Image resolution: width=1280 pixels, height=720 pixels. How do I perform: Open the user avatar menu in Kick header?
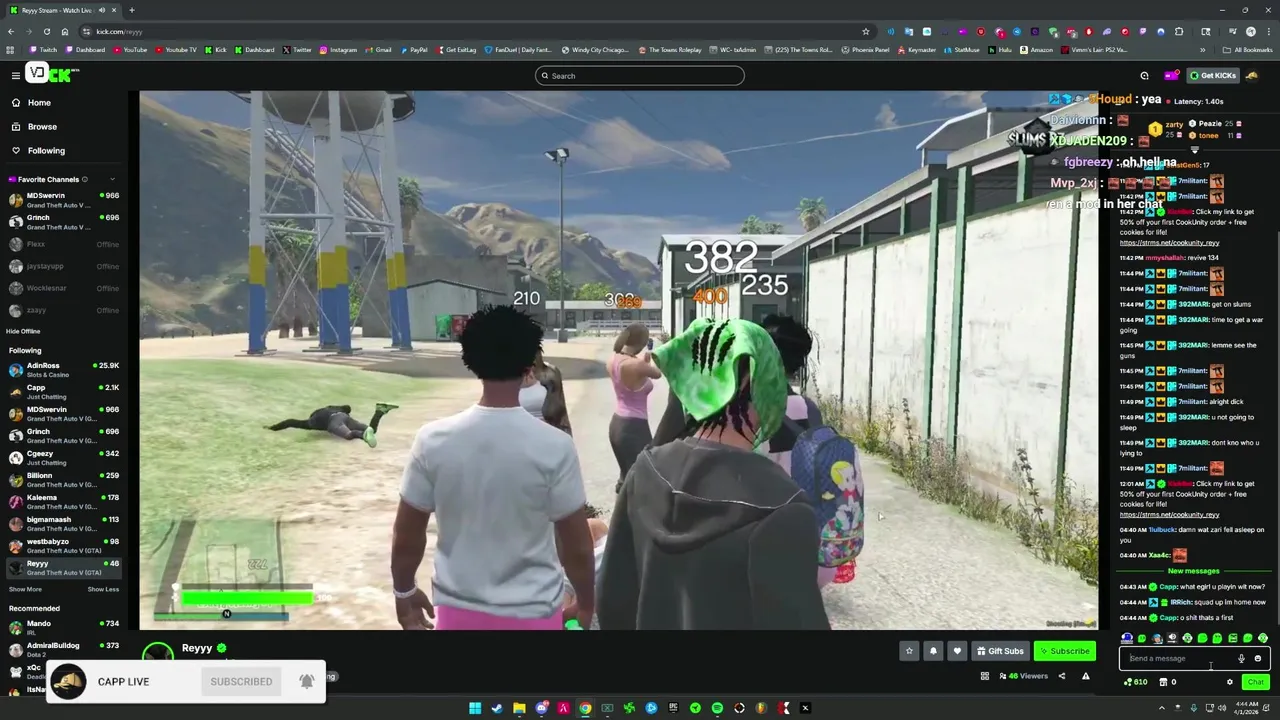coord(1252,75)
